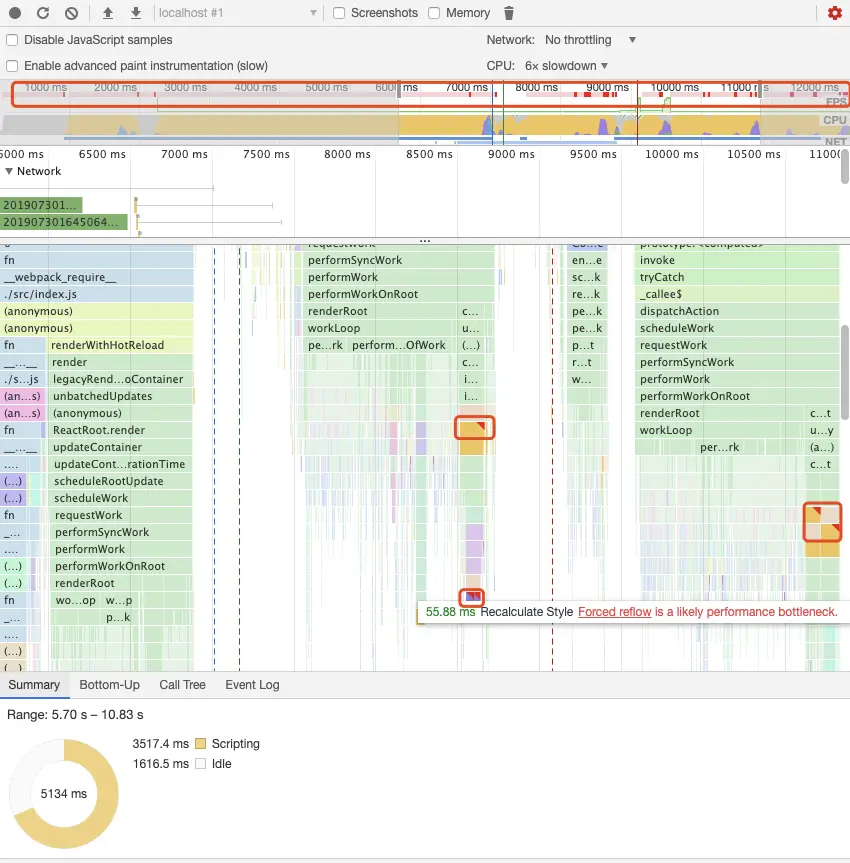Select the dispatchAction flame entry
The width and height of the screenshot is (850, 863).
737,311
